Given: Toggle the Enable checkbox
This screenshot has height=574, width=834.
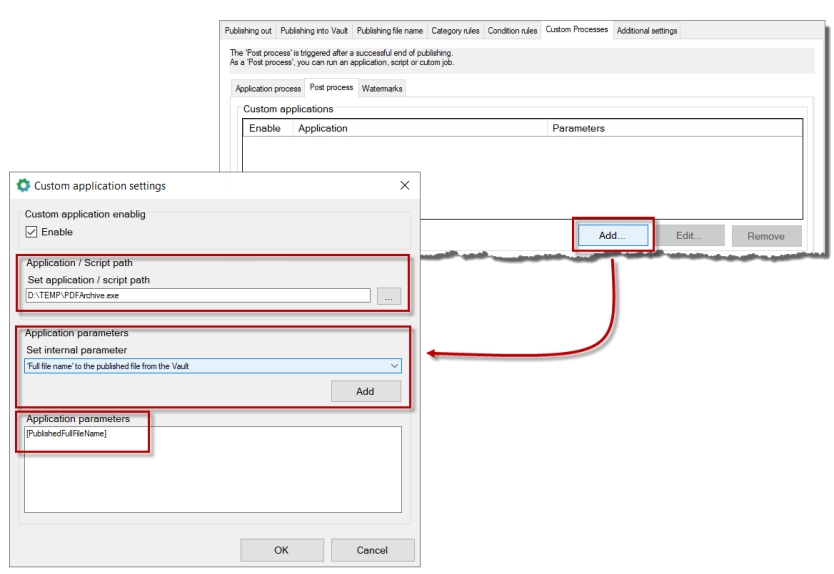Looking at the screenshot, I should [x=32, y=232].
